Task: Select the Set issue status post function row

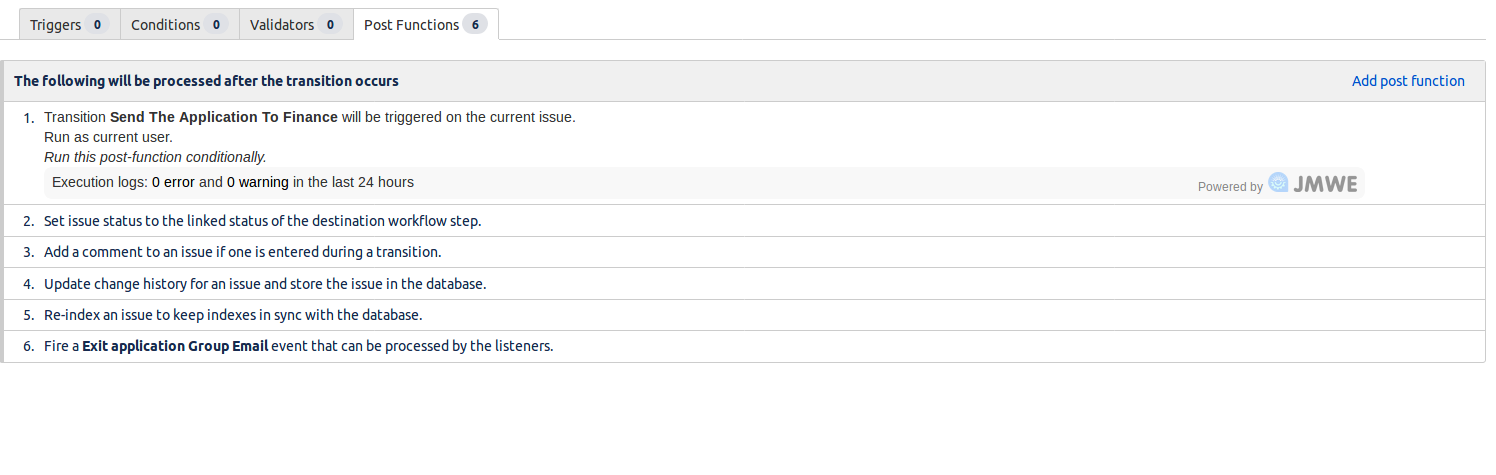Action: point(744,221)
